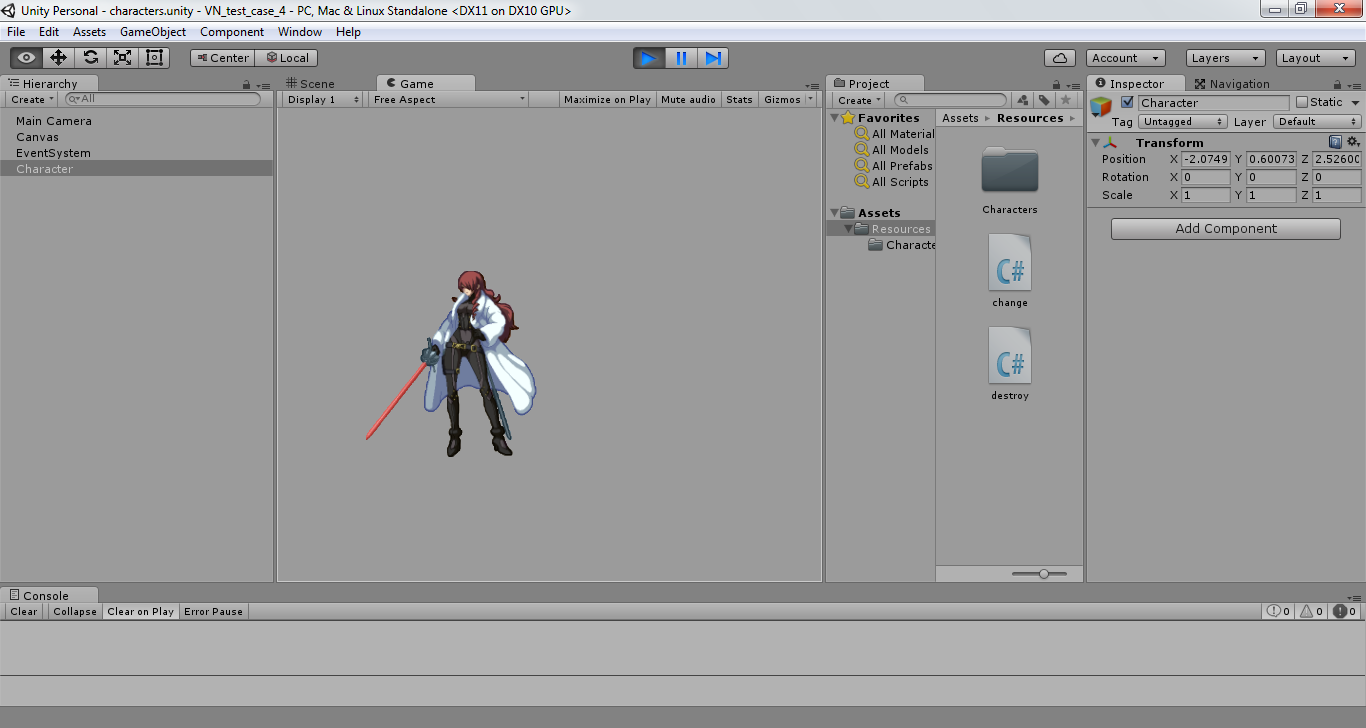
Task: Open the Layout dropdown
Action: click(1316, 58)
